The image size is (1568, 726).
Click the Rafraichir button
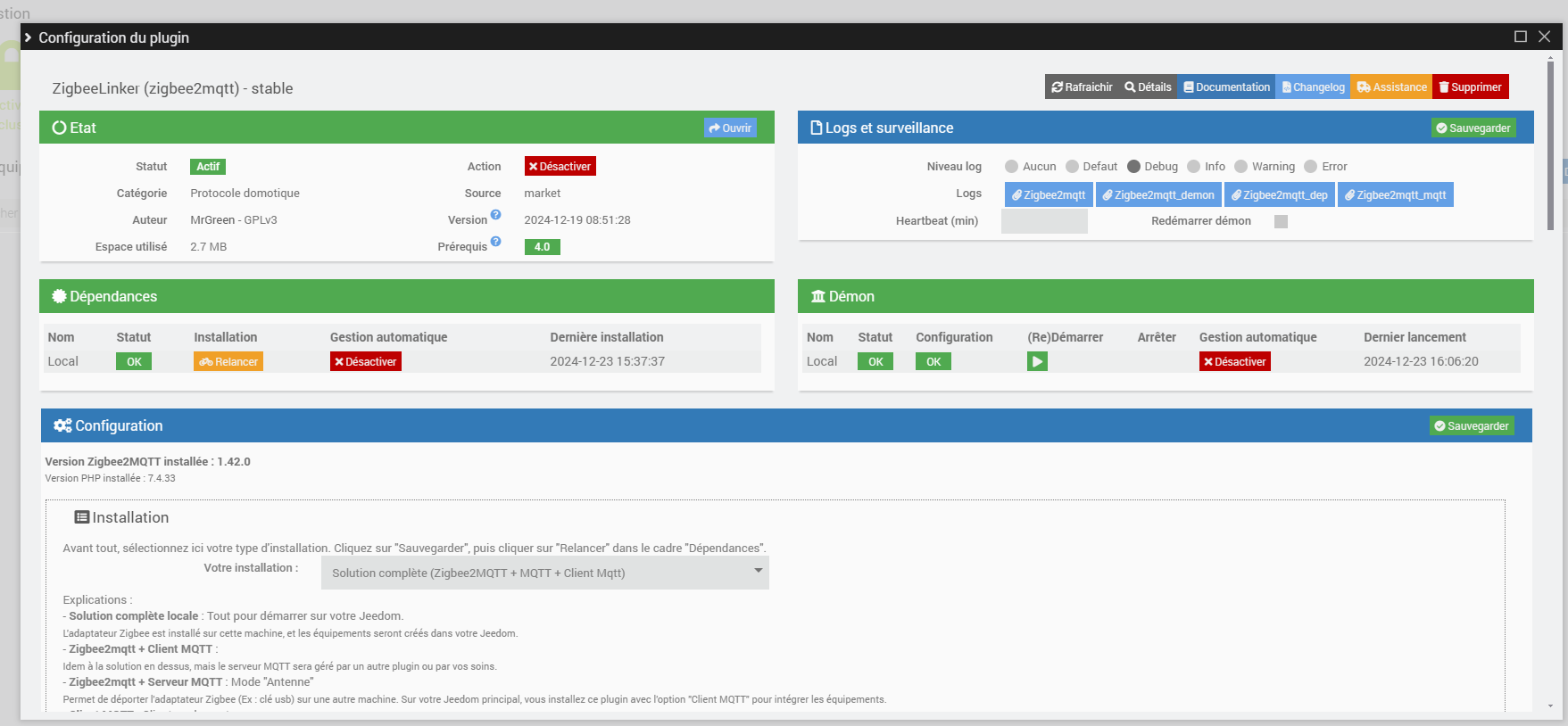point(1082,87)
